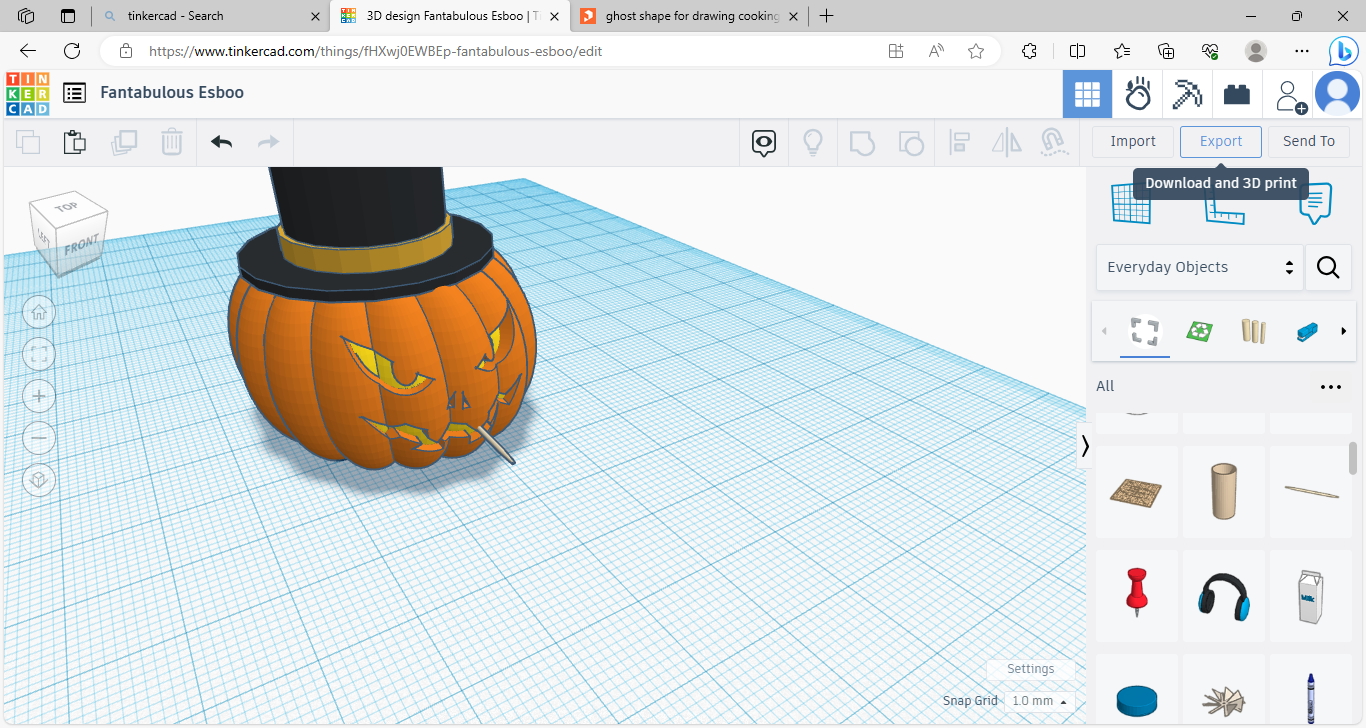Click the Import button
Image resolution: width=1366 pixels, height=728 pixels.
pos(1132,141)
